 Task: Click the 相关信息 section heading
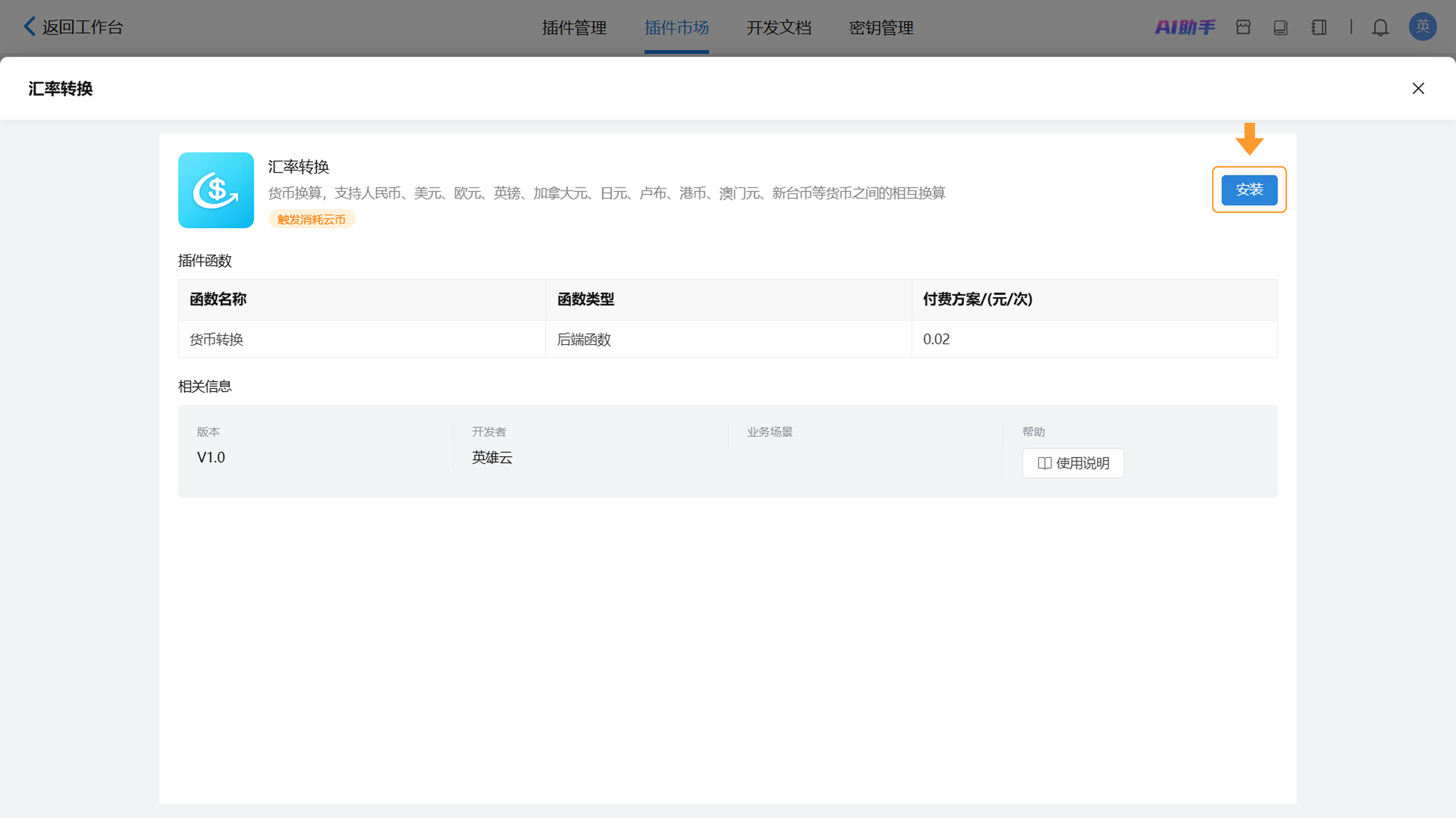click(205, 386)
